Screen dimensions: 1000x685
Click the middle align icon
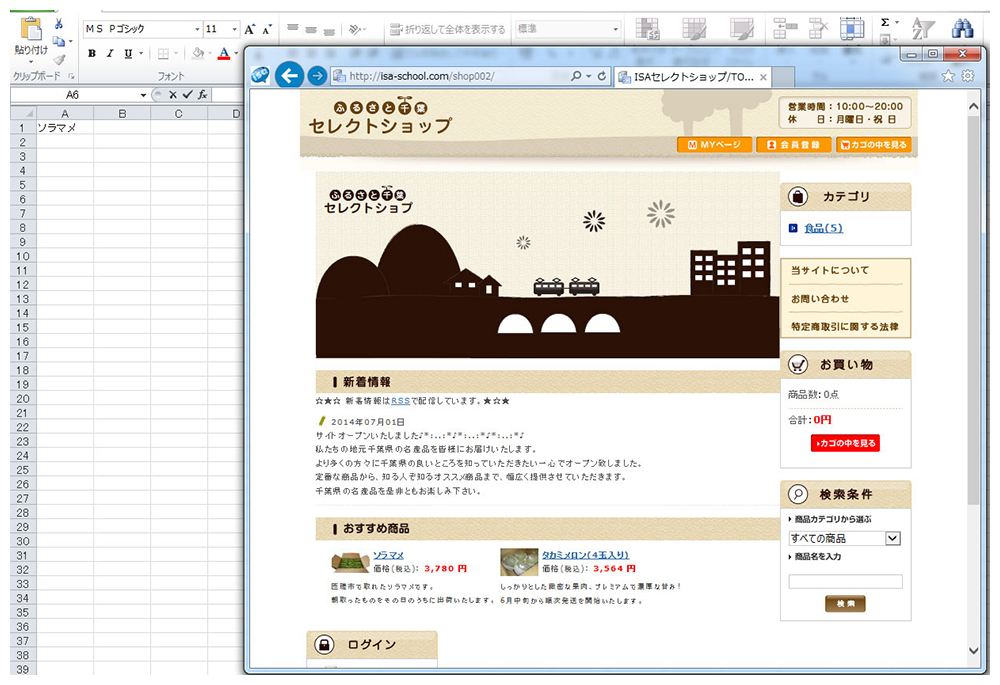tap(311, 29)
